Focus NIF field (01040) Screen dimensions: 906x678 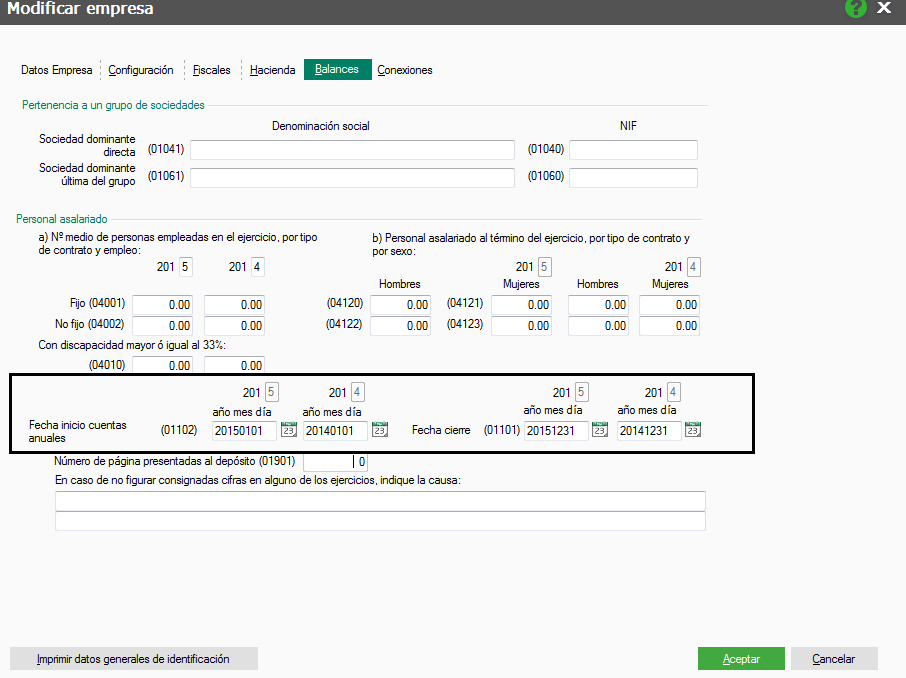tap(633, 150)
